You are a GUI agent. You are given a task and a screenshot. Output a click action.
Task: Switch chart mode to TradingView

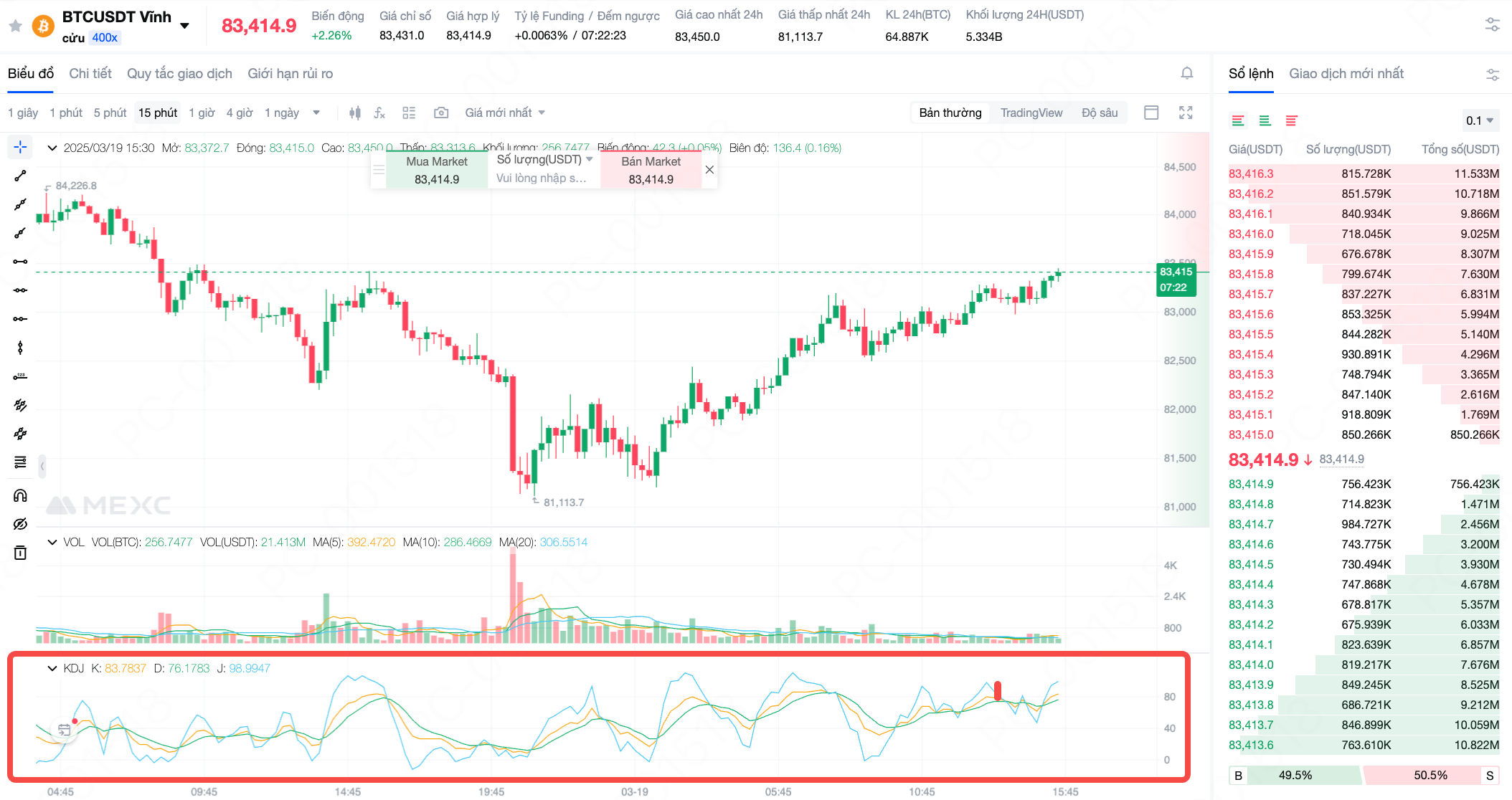pyautogui.click(x=1031, y=113)
